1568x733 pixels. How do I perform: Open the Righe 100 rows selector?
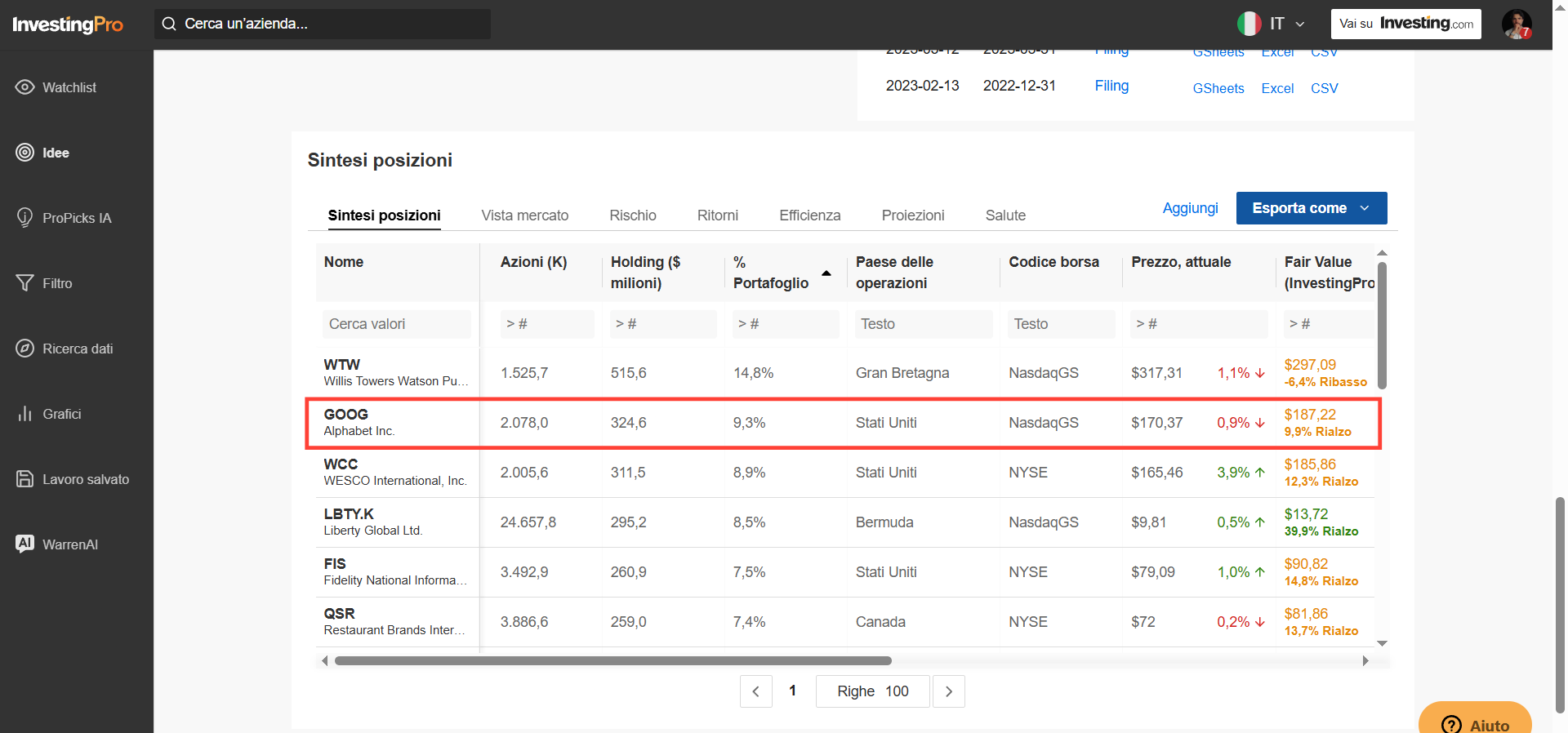872,691
